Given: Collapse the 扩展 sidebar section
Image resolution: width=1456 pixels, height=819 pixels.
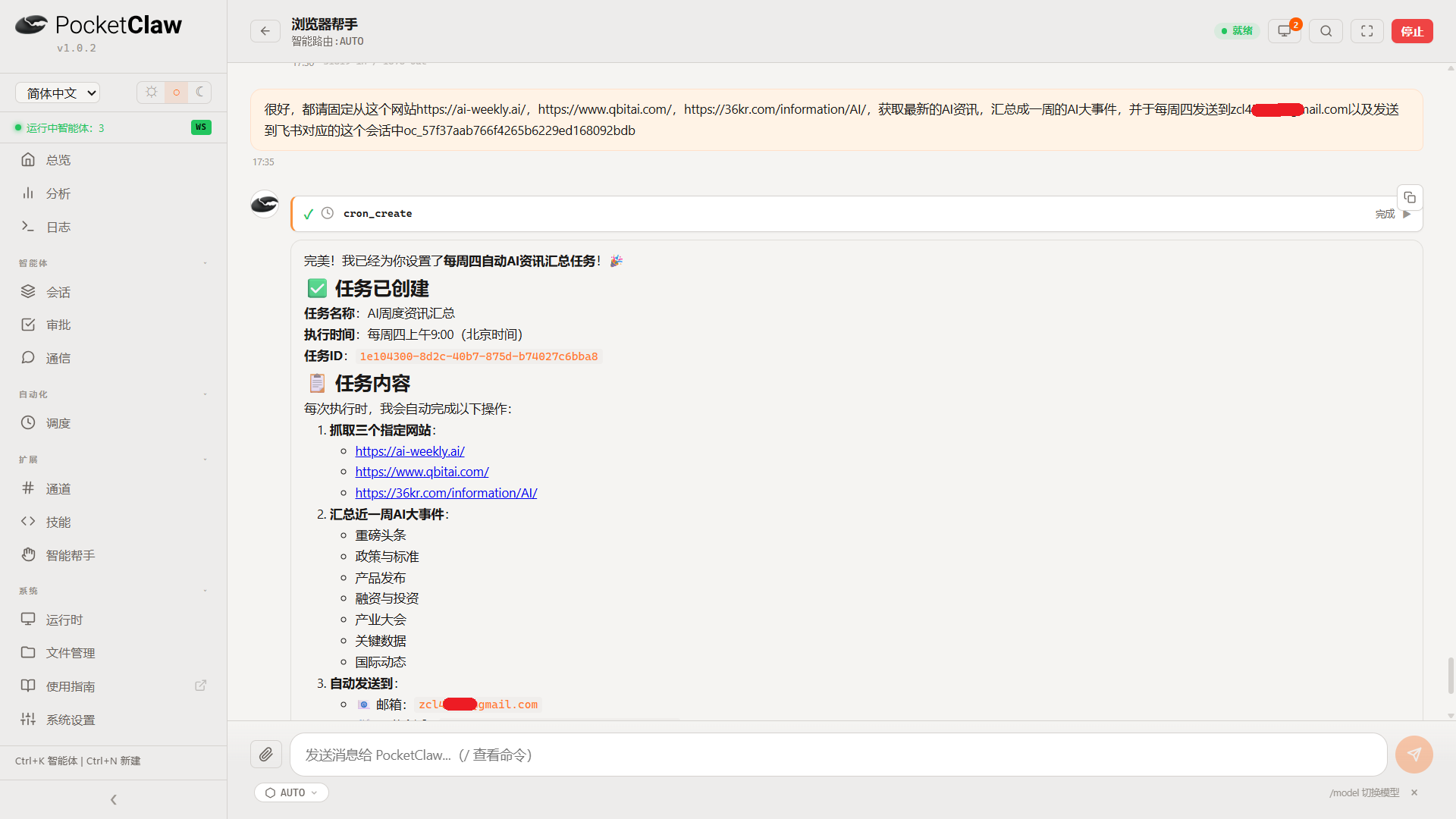Looking at the screenshot, I should pos(205,460).
